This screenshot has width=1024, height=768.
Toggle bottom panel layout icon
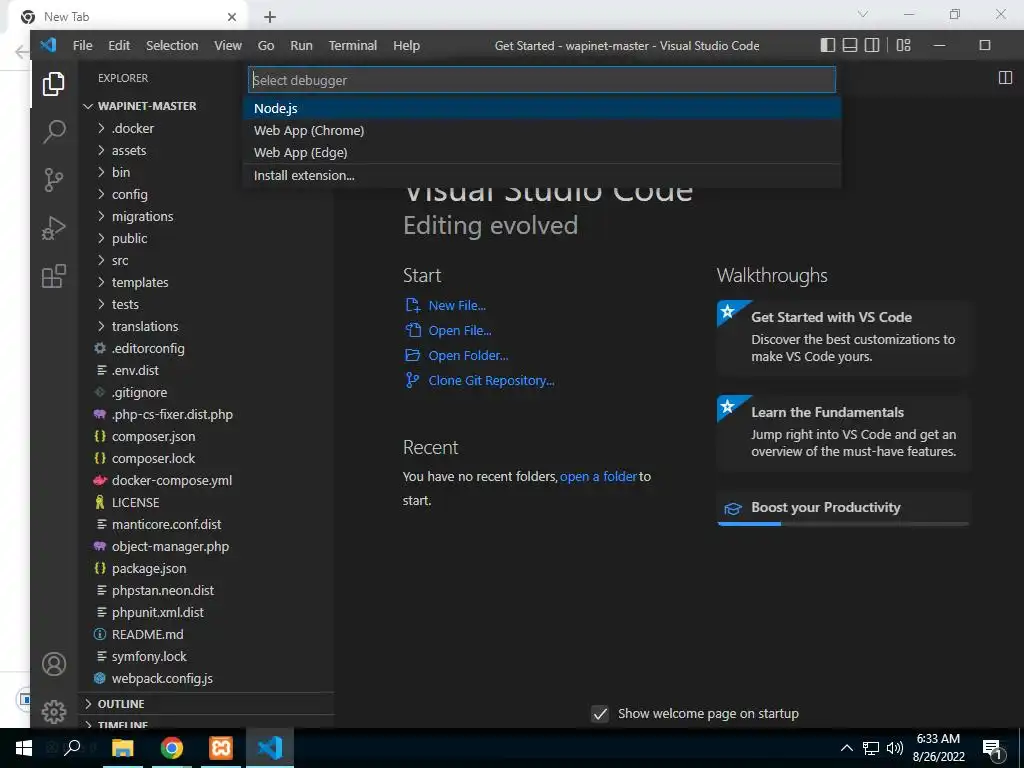(x=850, y=45)
